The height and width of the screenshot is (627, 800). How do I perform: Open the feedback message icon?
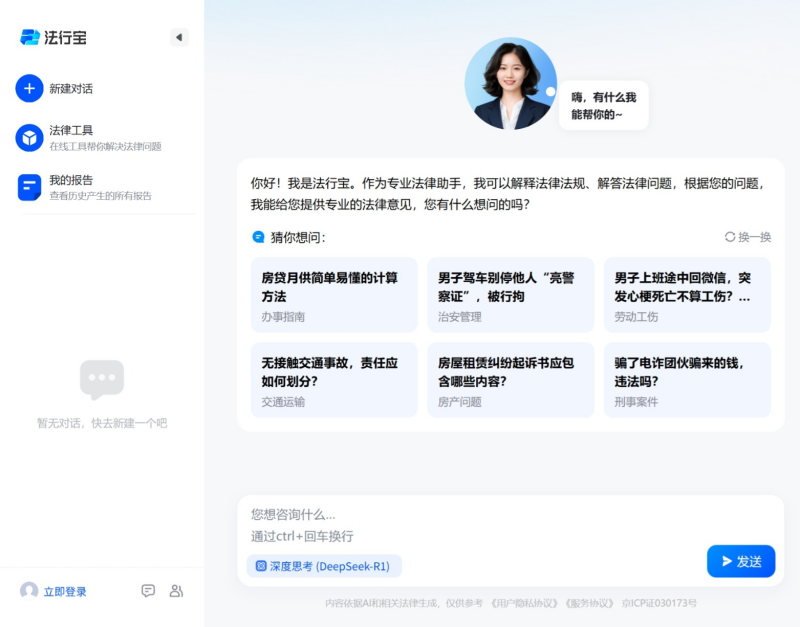tap(148, 591)
